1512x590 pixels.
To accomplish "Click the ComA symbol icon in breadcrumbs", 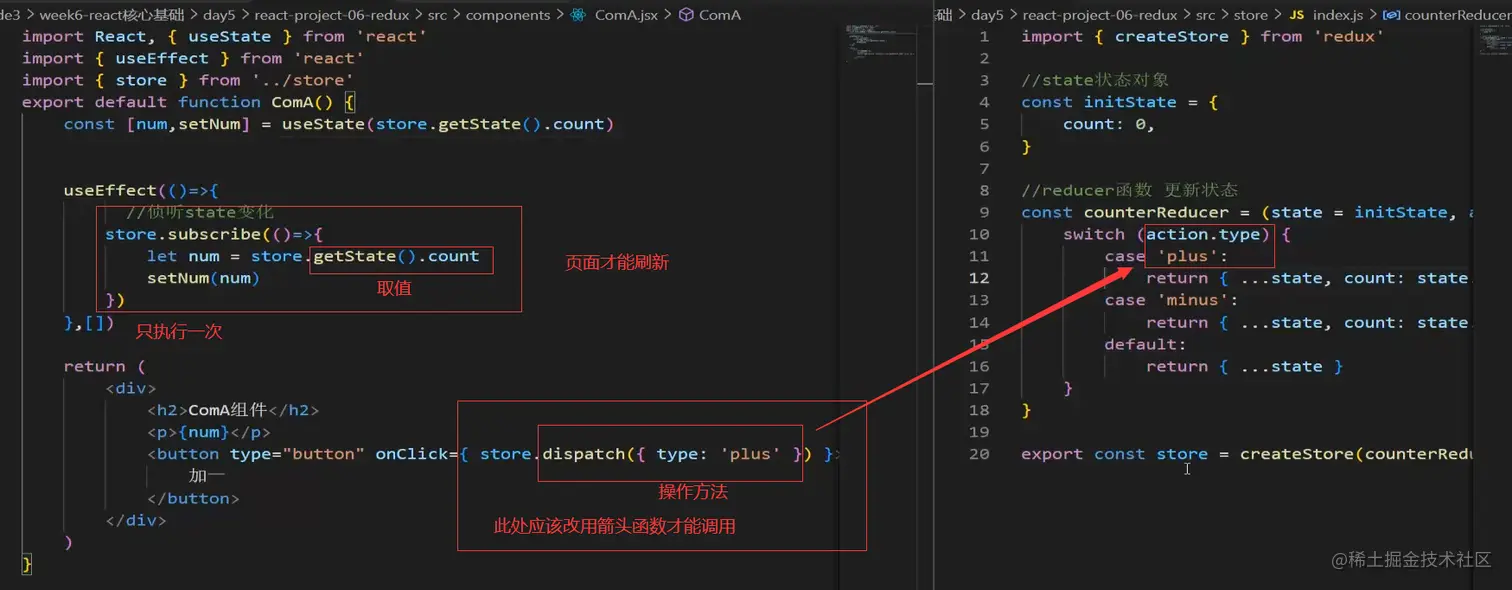I will tap(686, 15).
